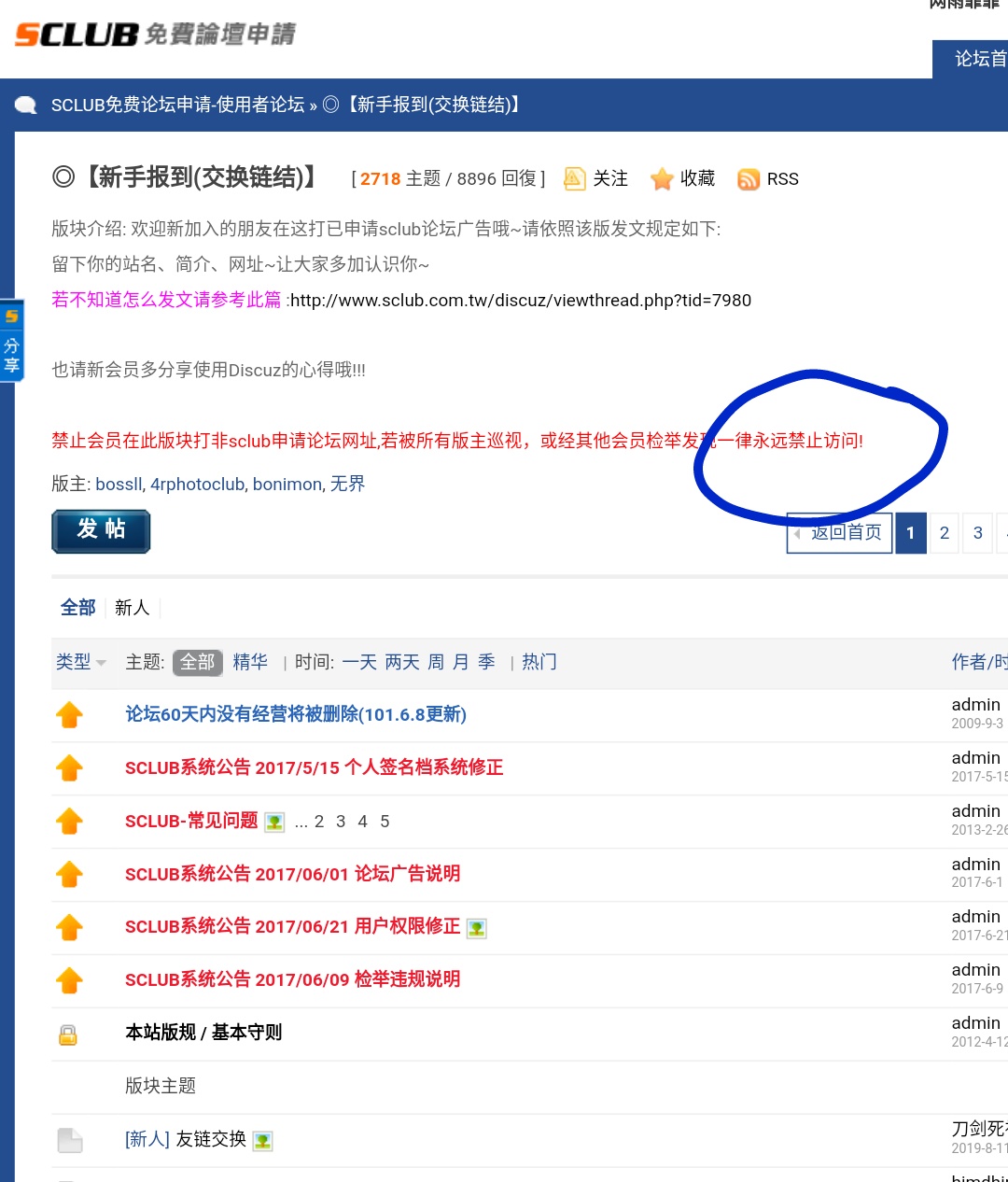1008x1182 pixels.
Task: Open moderator 无界 profile
Action: point(347,484)
